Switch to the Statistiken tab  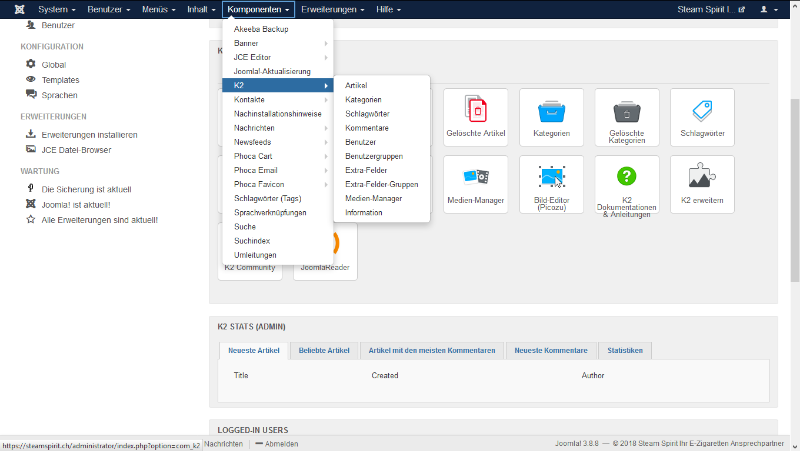[624, 350]
